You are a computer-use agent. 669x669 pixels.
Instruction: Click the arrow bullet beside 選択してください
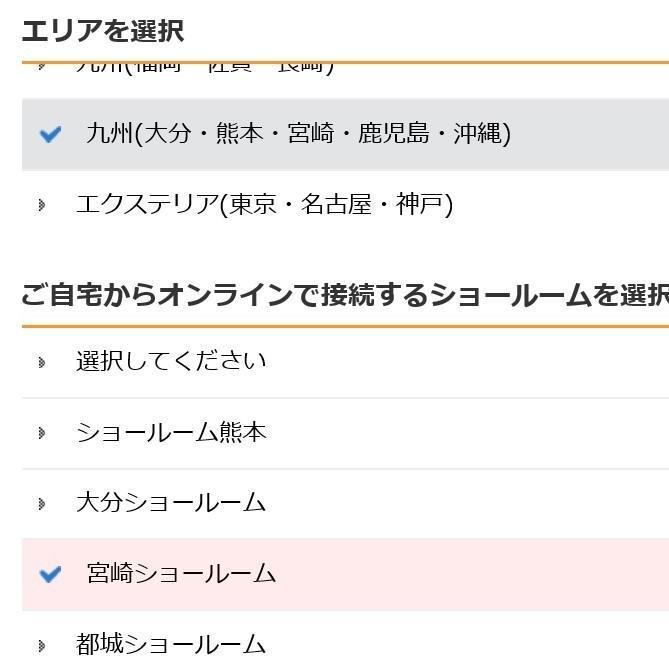click(x=42, y=362)
